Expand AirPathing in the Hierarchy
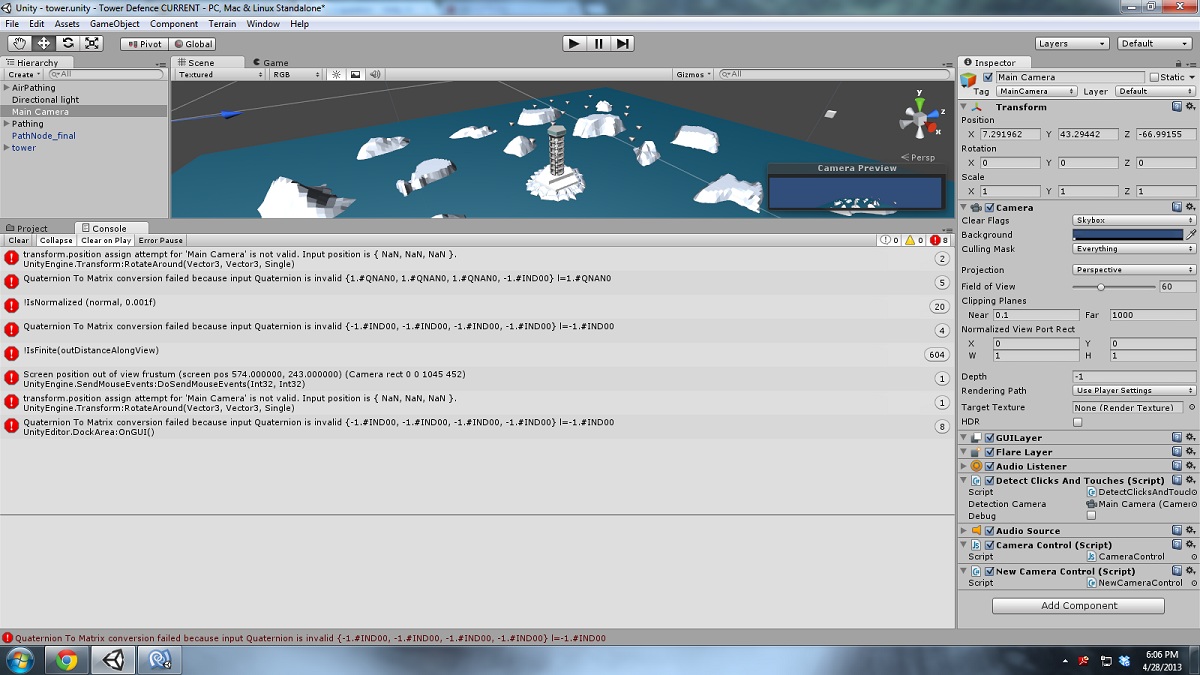 pos(8,88)
